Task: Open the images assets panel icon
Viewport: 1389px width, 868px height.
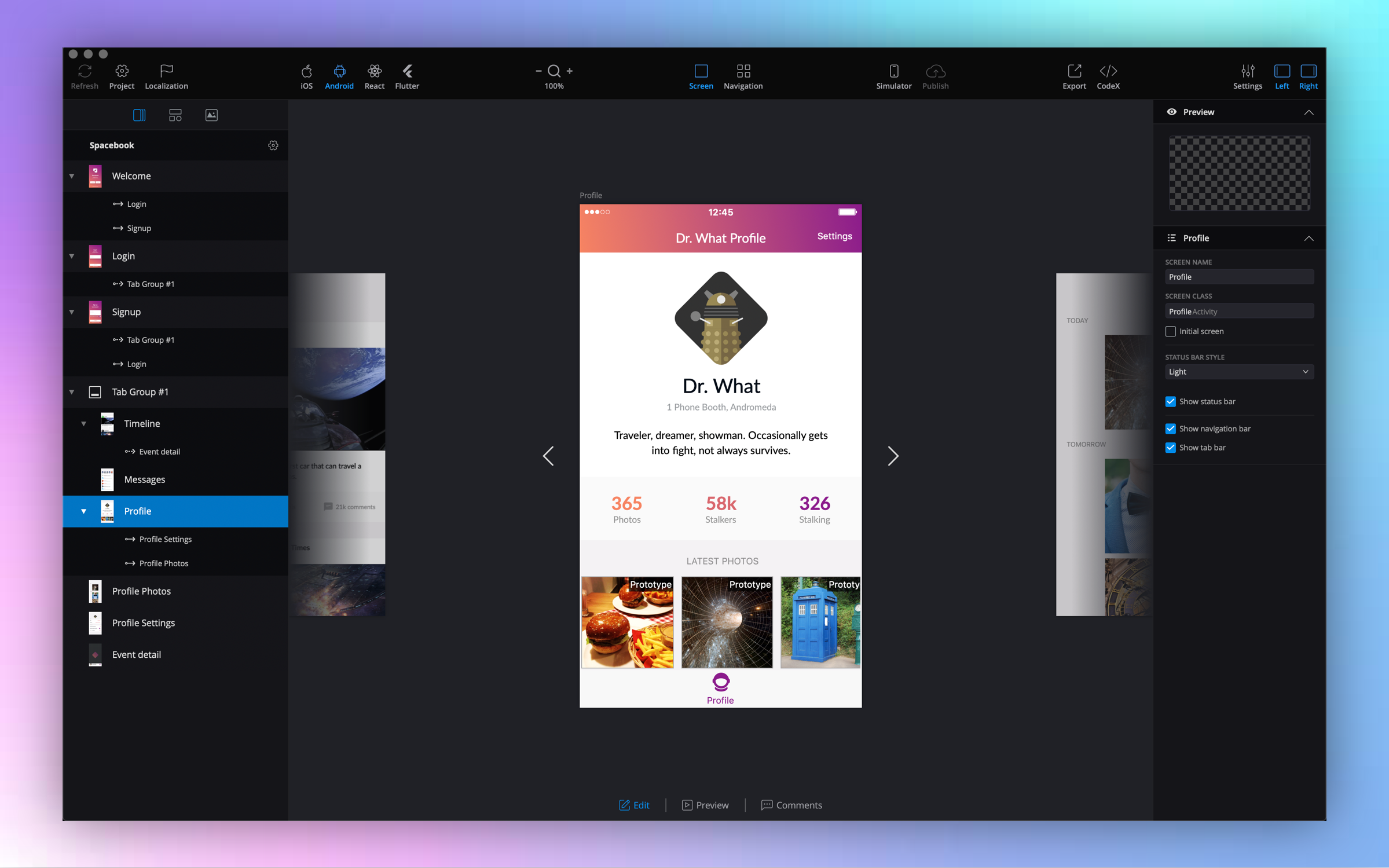Action: (211, 115)
